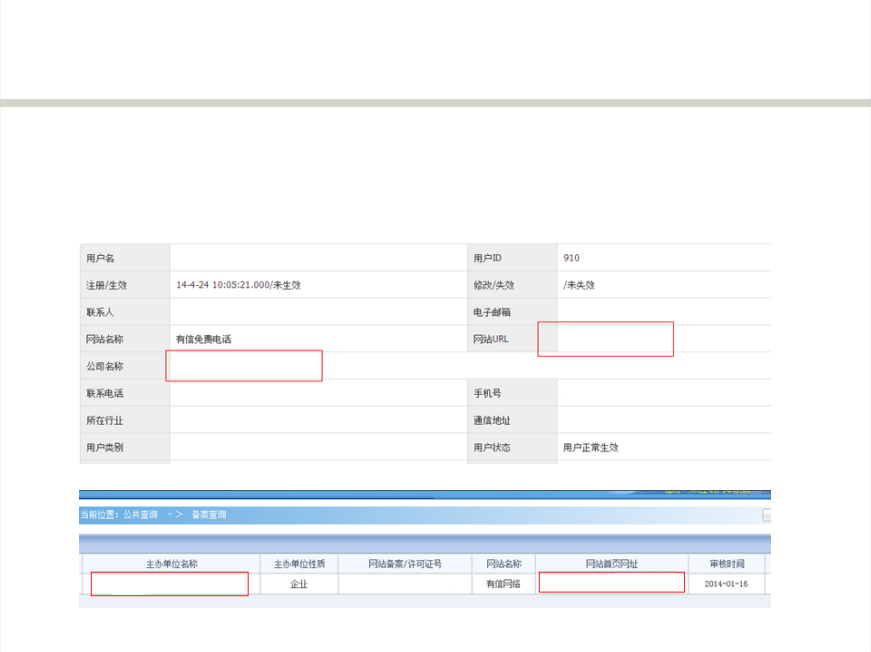Select the 企业 cell in results table

pos(299,584)
